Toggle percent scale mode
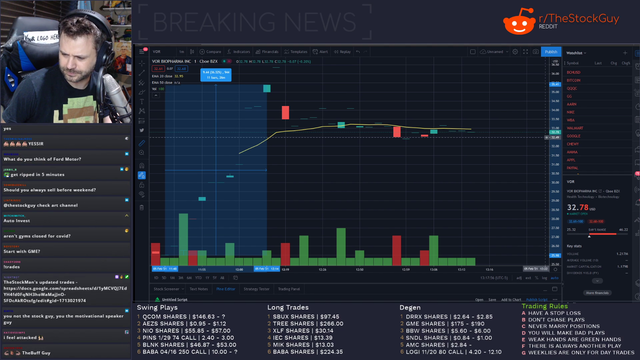This screenshot has width=640, height=360. [537, 278]
